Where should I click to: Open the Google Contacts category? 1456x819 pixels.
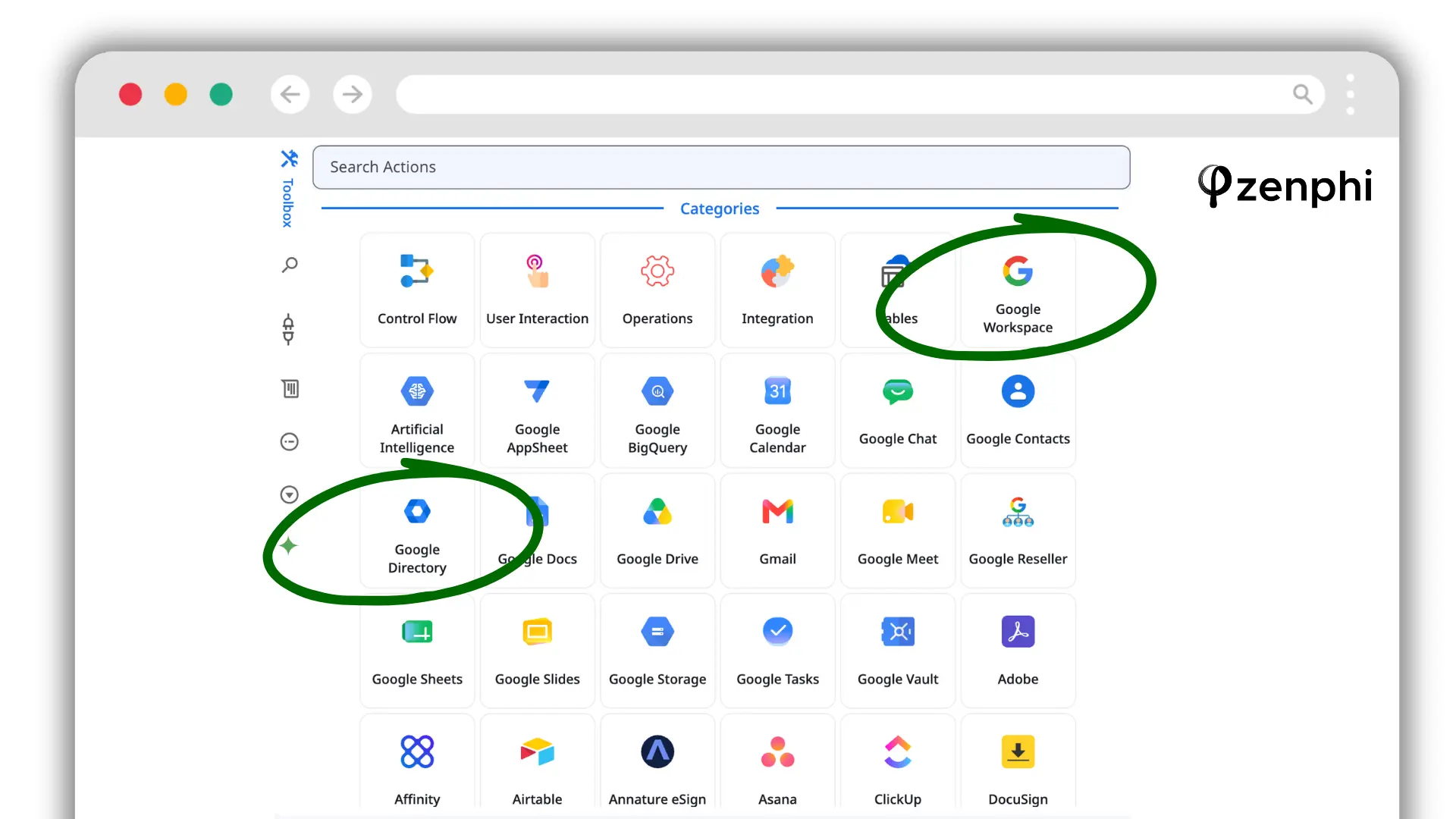[x=1018, y=410]
